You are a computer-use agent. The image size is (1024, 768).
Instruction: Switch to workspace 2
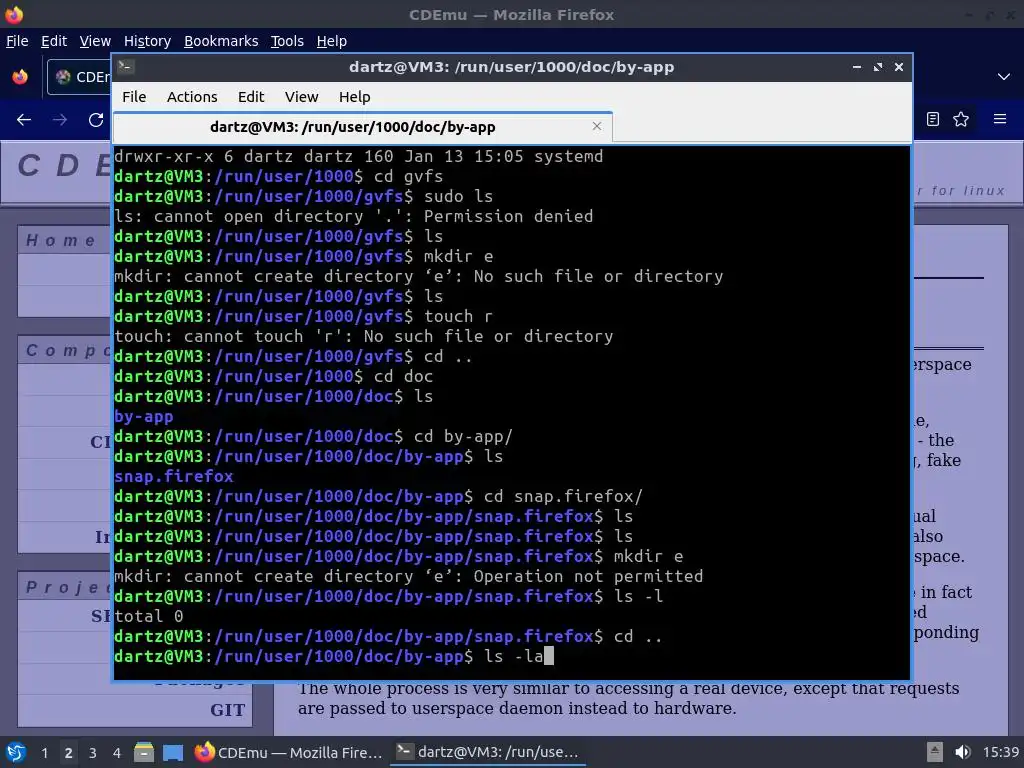pos(69,753)
